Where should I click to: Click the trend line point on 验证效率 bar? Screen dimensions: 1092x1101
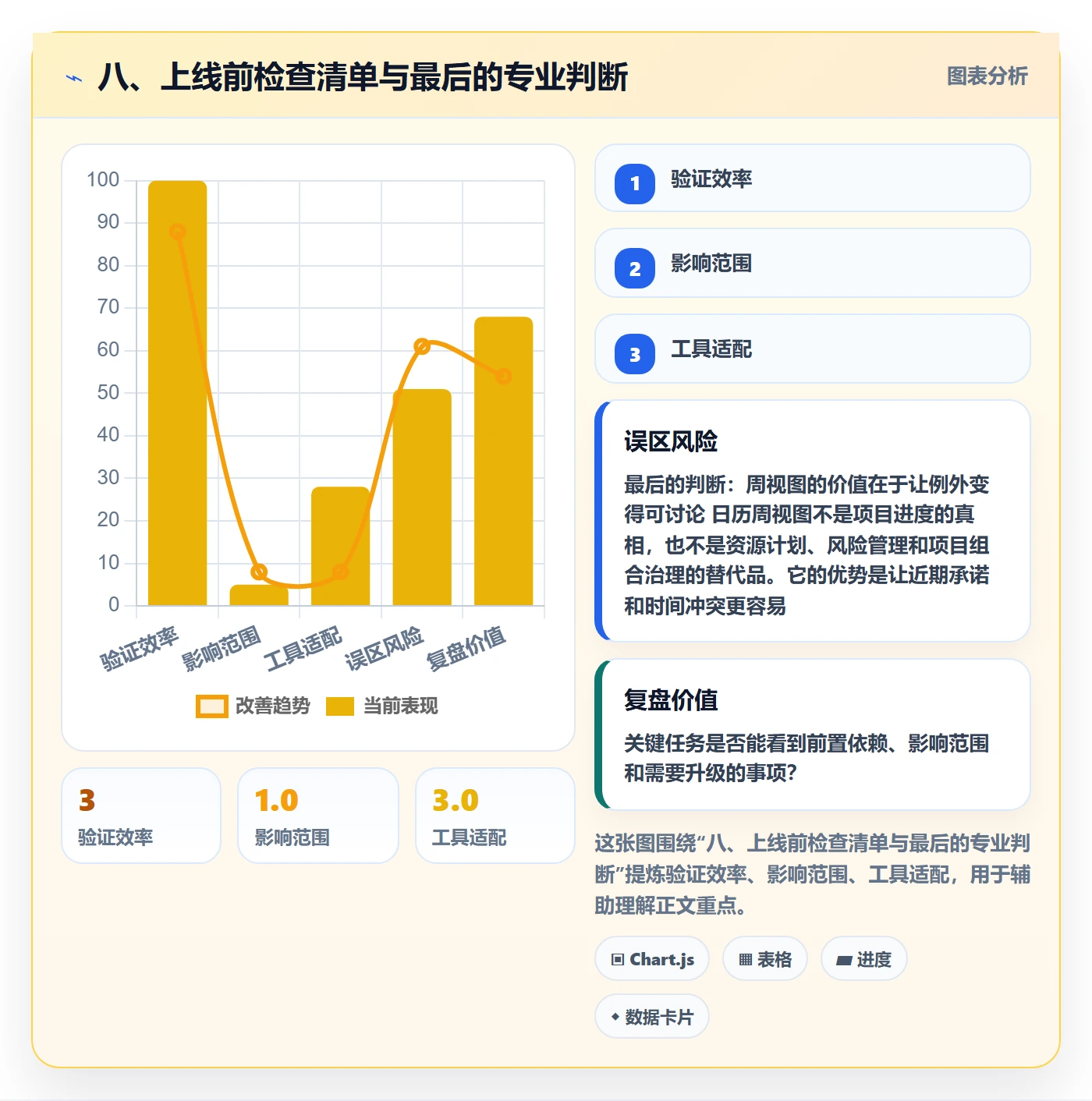point(178,232)
